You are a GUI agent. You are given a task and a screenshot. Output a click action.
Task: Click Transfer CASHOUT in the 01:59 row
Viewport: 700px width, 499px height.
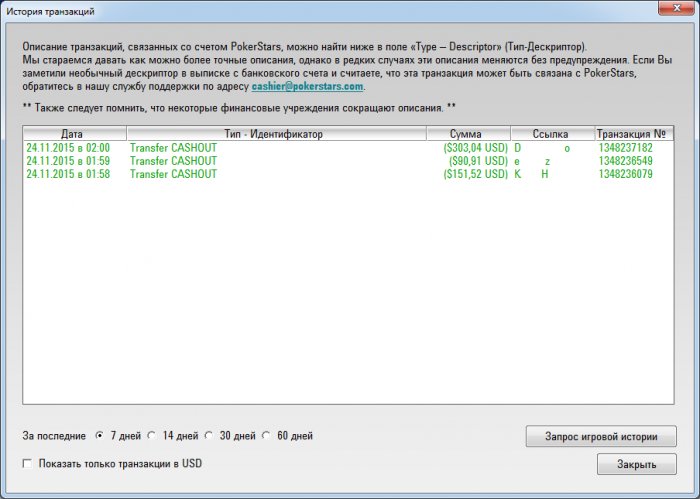[173, 161]
